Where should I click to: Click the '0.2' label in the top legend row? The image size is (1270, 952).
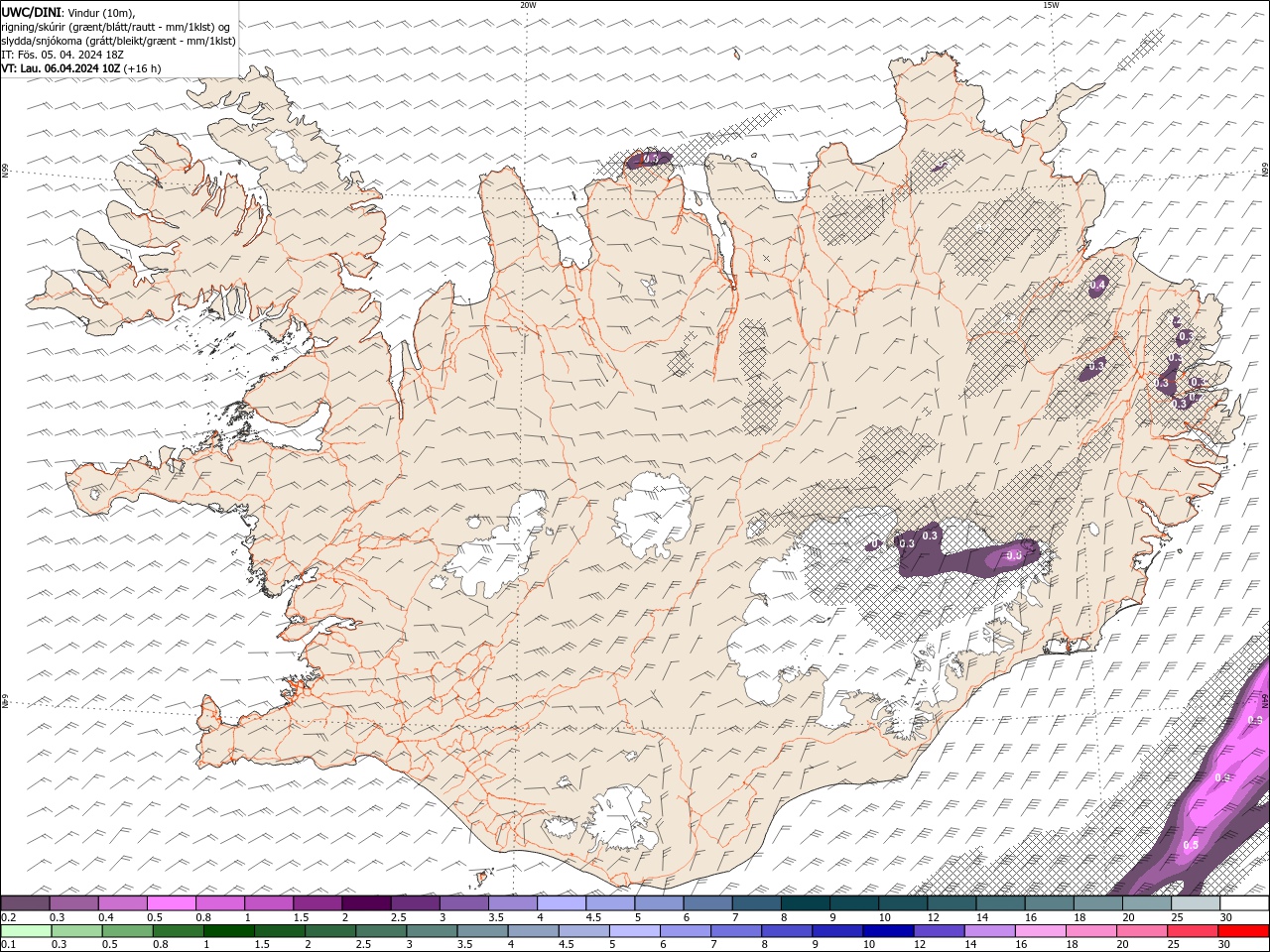pyautogui.click(x=9, y=917)
